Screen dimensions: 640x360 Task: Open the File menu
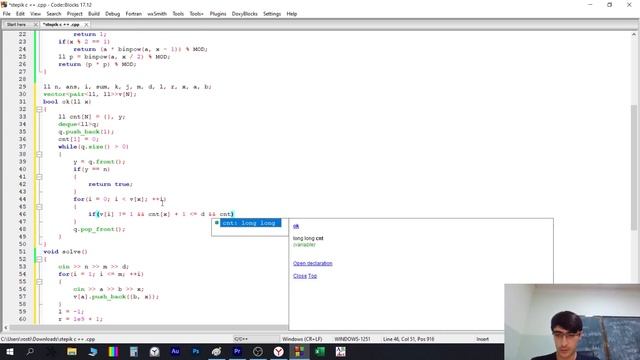click(7, 14)
